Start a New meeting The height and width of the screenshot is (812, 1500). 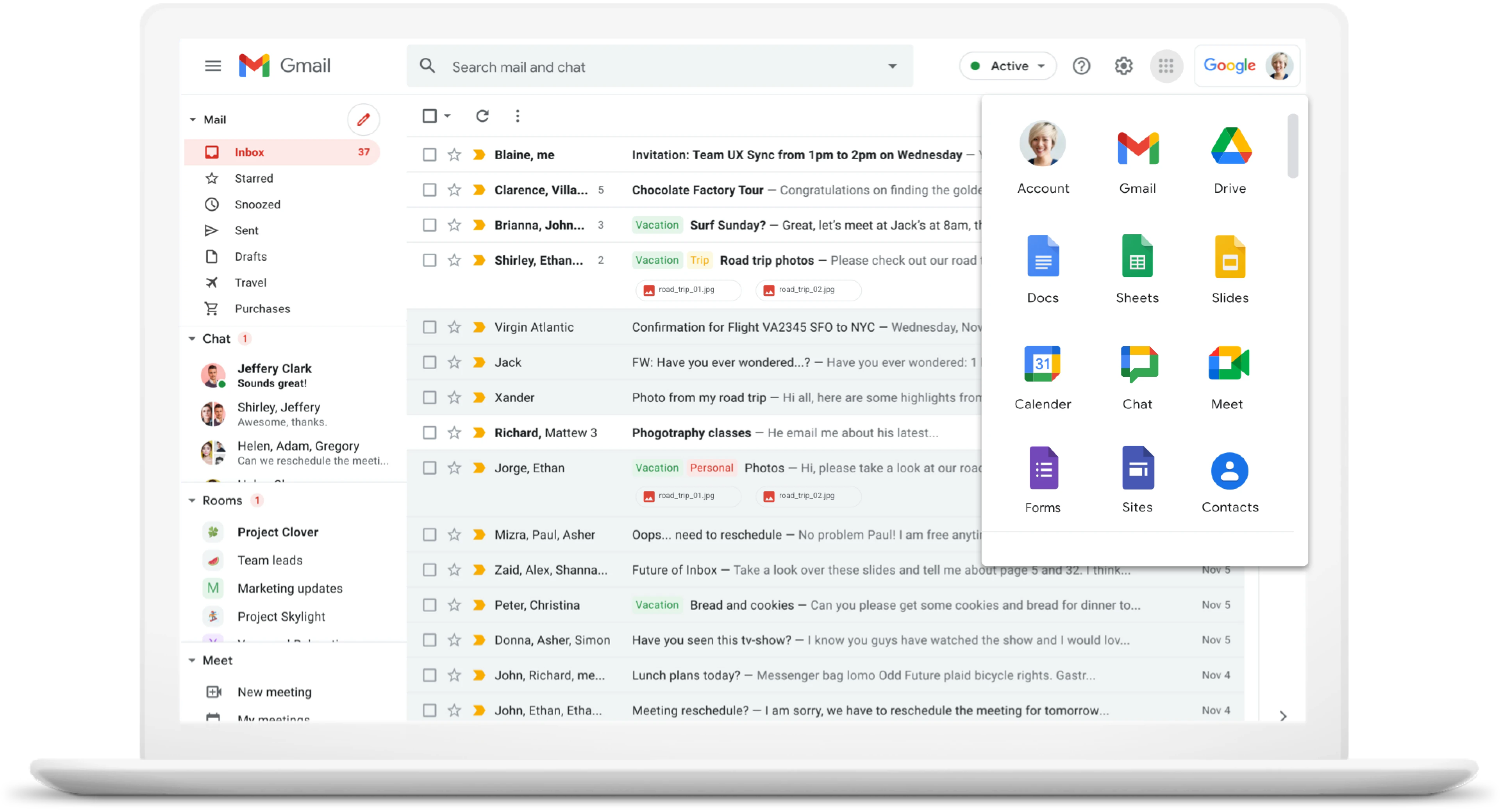tap(274, 692)
